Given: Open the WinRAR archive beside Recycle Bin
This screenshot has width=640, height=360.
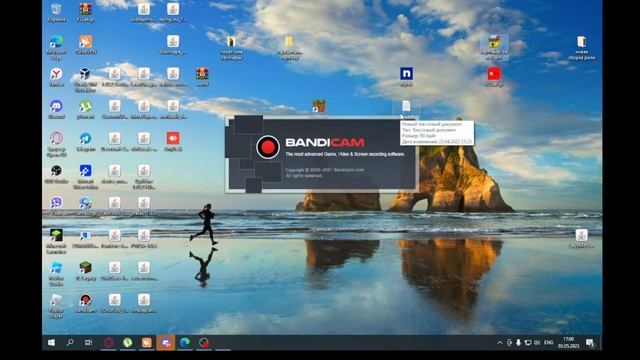Looking at the screenshot, I should tap(86, 12).
